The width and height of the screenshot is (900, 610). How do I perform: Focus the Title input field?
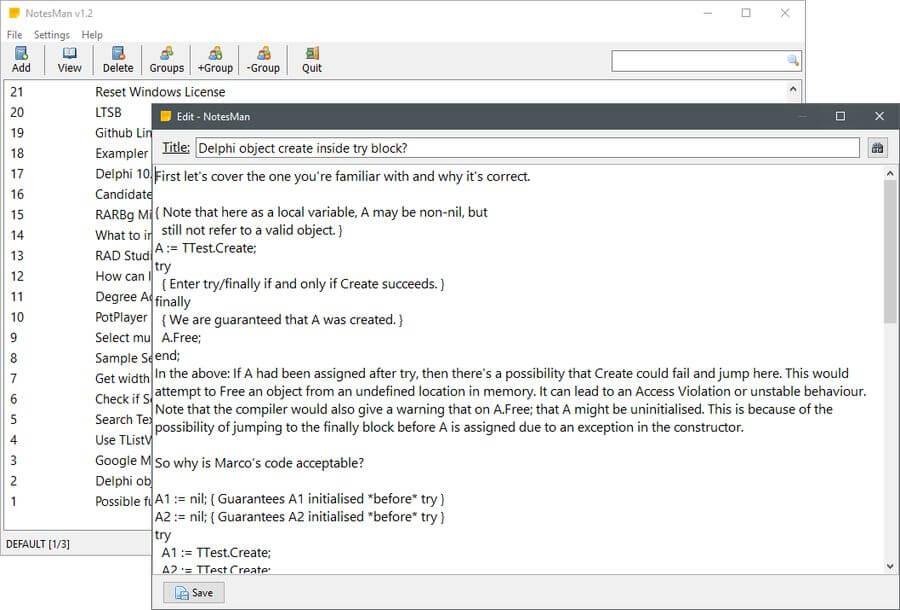527,148
